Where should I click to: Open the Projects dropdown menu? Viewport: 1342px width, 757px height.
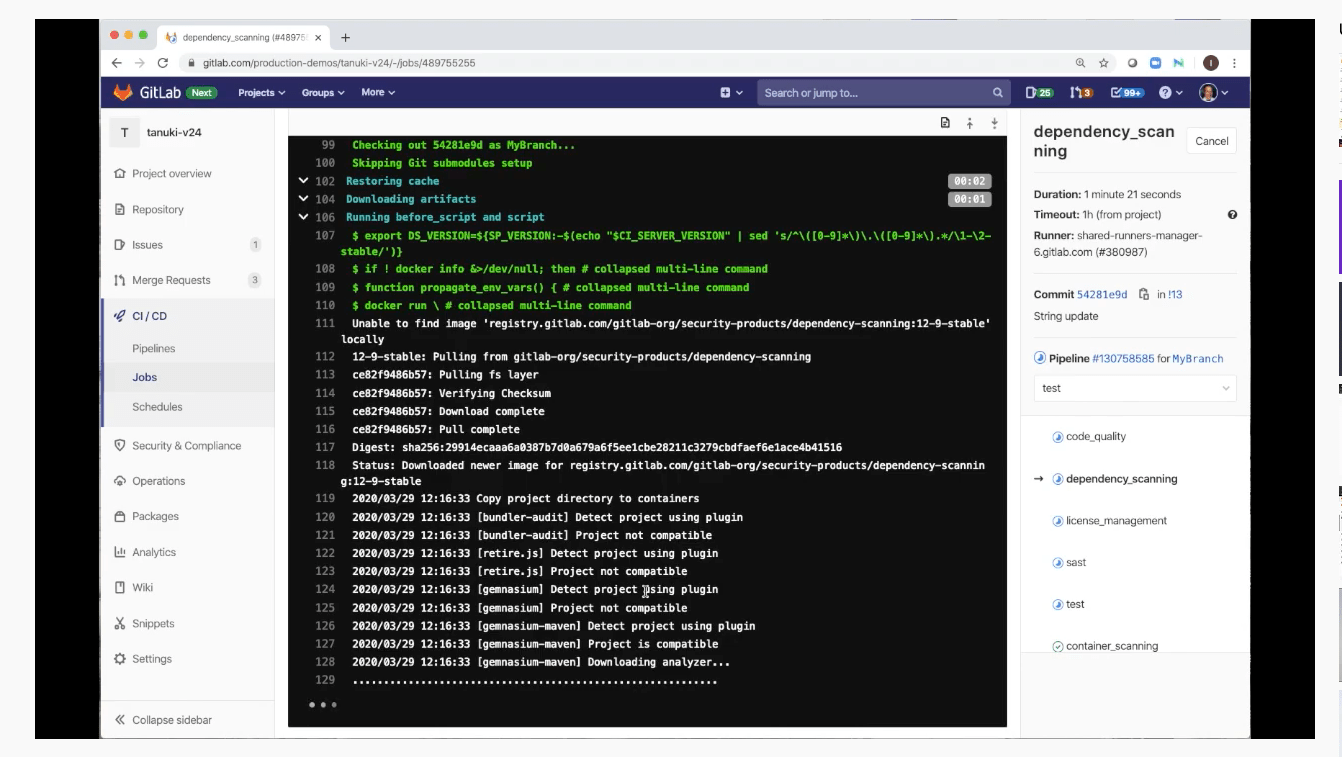click(x=261, y=93)
